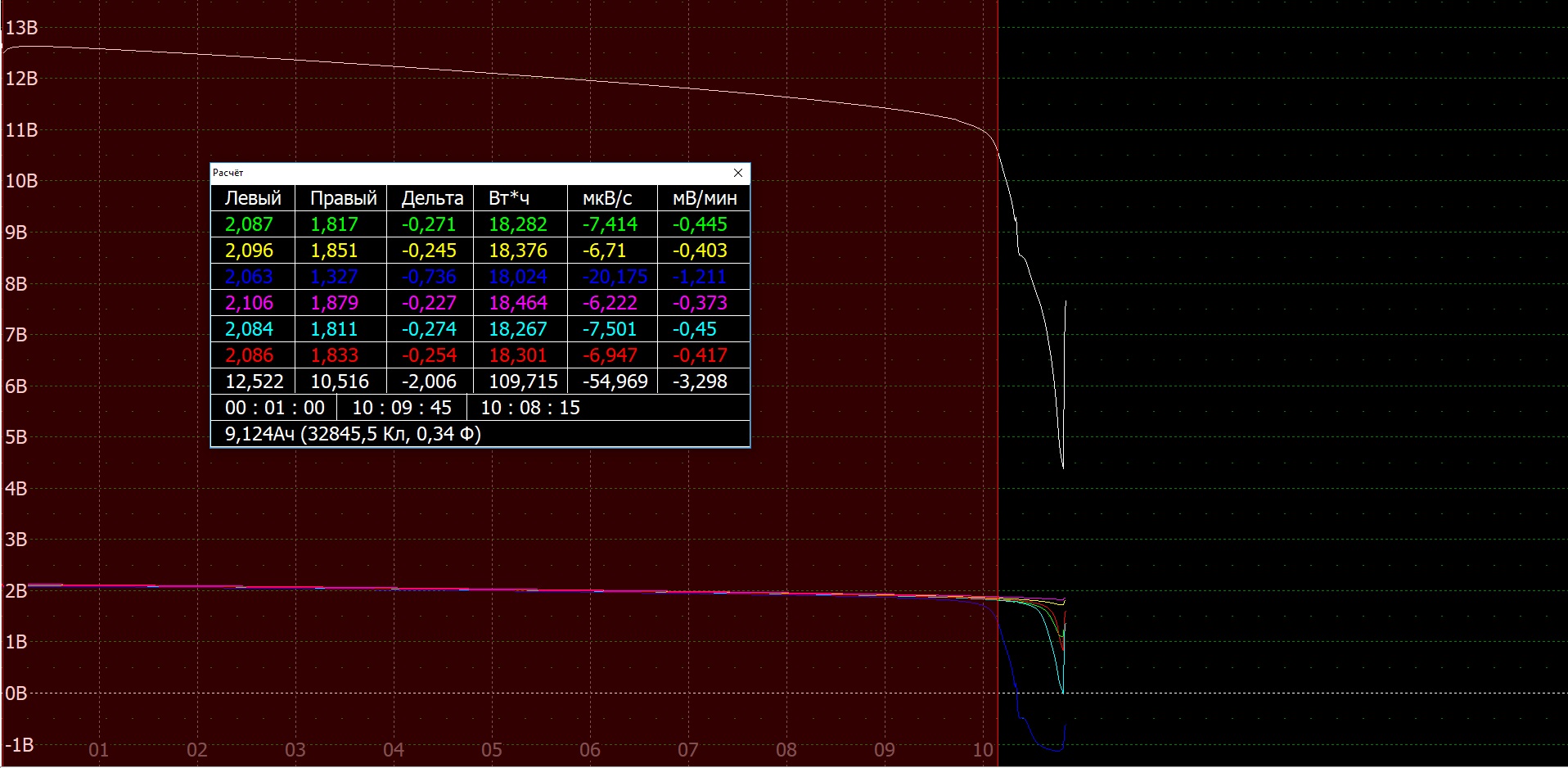Click the -1В voltage axis label
1568x768 pixels.
20,745
